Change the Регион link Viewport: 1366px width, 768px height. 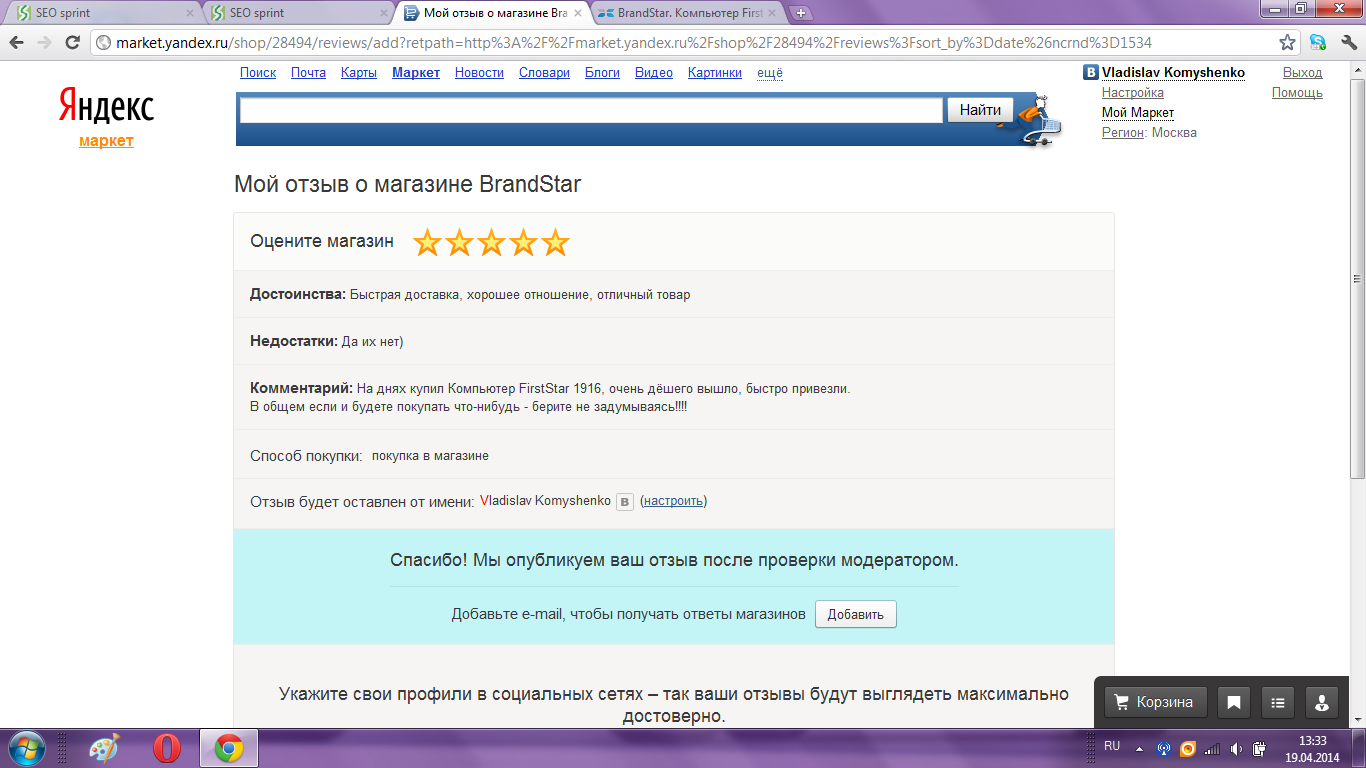click(x=1123, y=133)
